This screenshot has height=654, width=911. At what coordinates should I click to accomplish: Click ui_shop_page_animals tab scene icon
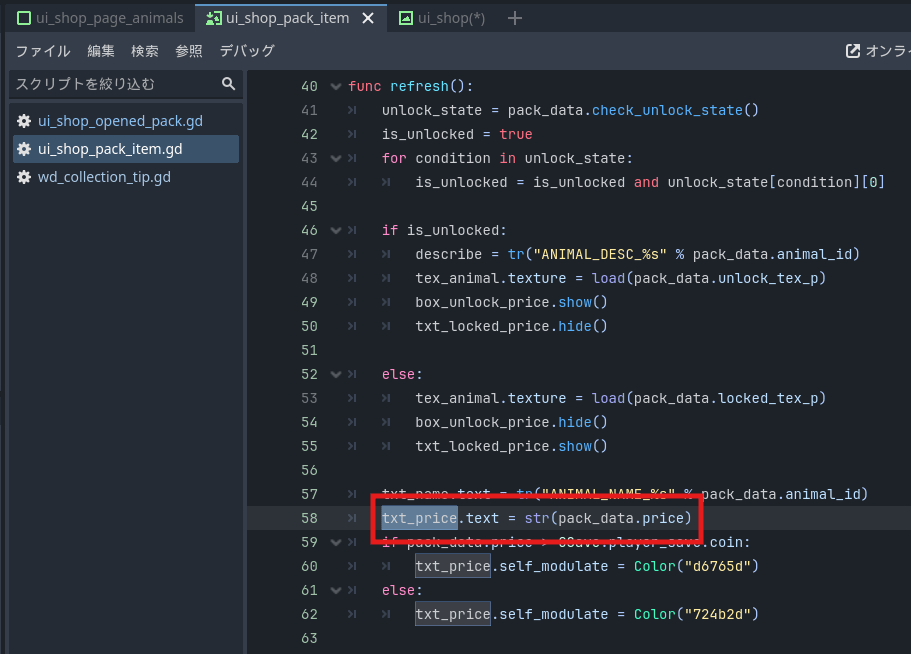24,18
